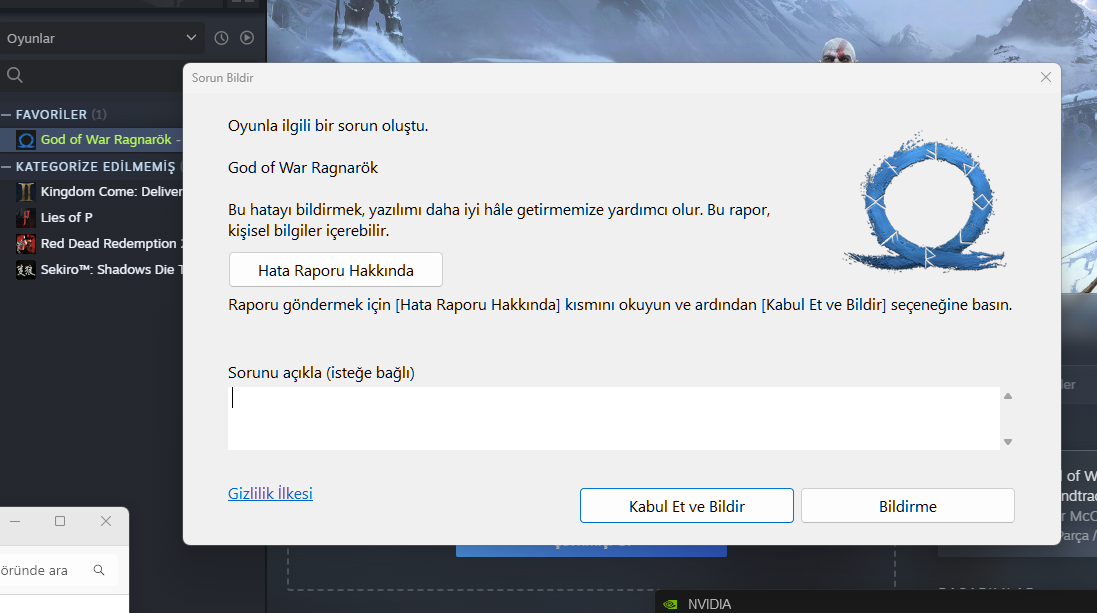Click the NVIDIA notification logo

(x=670, y=605)
